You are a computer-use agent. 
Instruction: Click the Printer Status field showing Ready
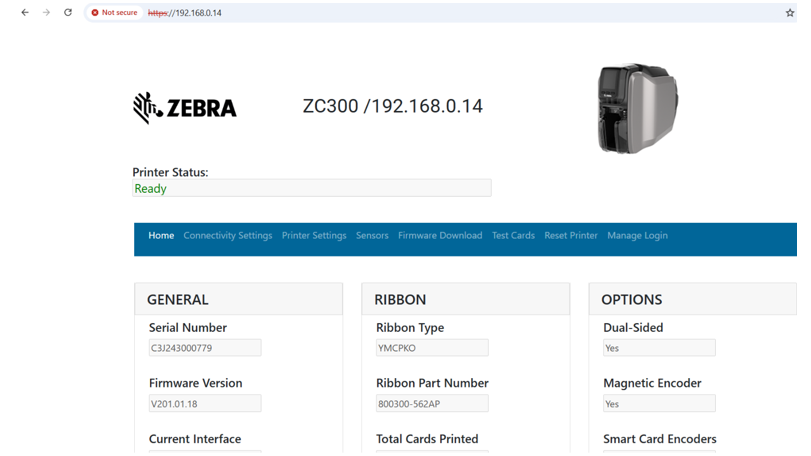click(x=311, y=188)
